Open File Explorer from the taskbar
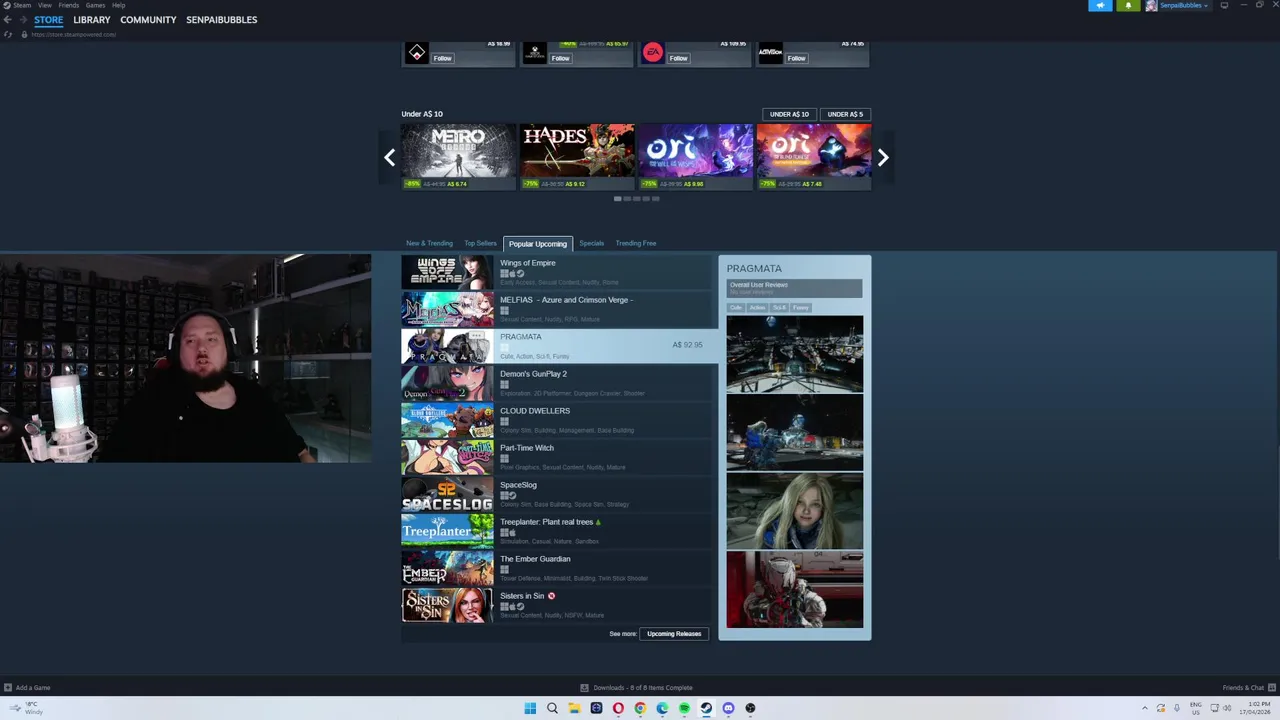 point(574,708)
